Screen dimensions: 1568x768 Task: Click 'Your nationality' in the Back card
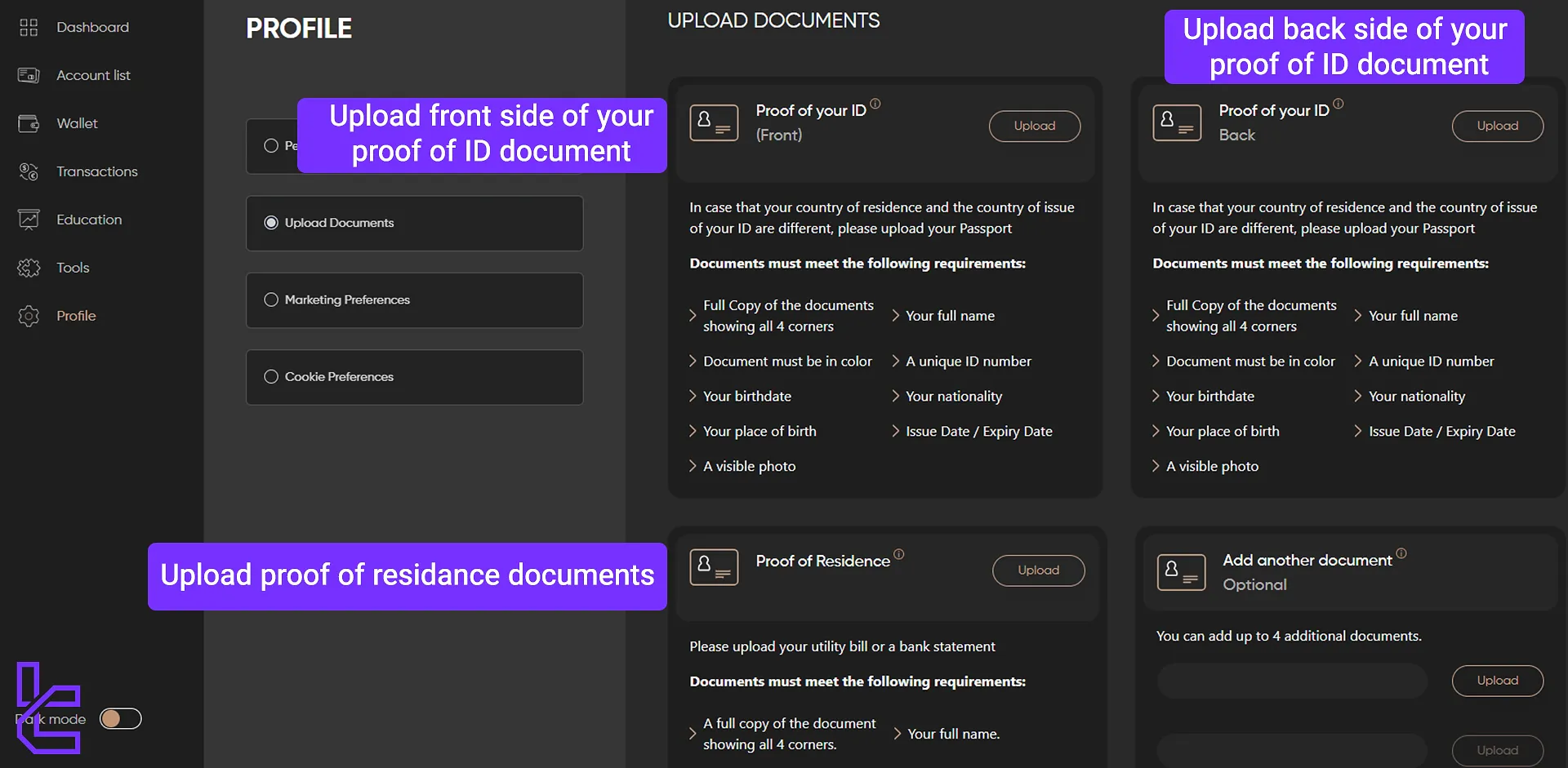point(1417,396)
